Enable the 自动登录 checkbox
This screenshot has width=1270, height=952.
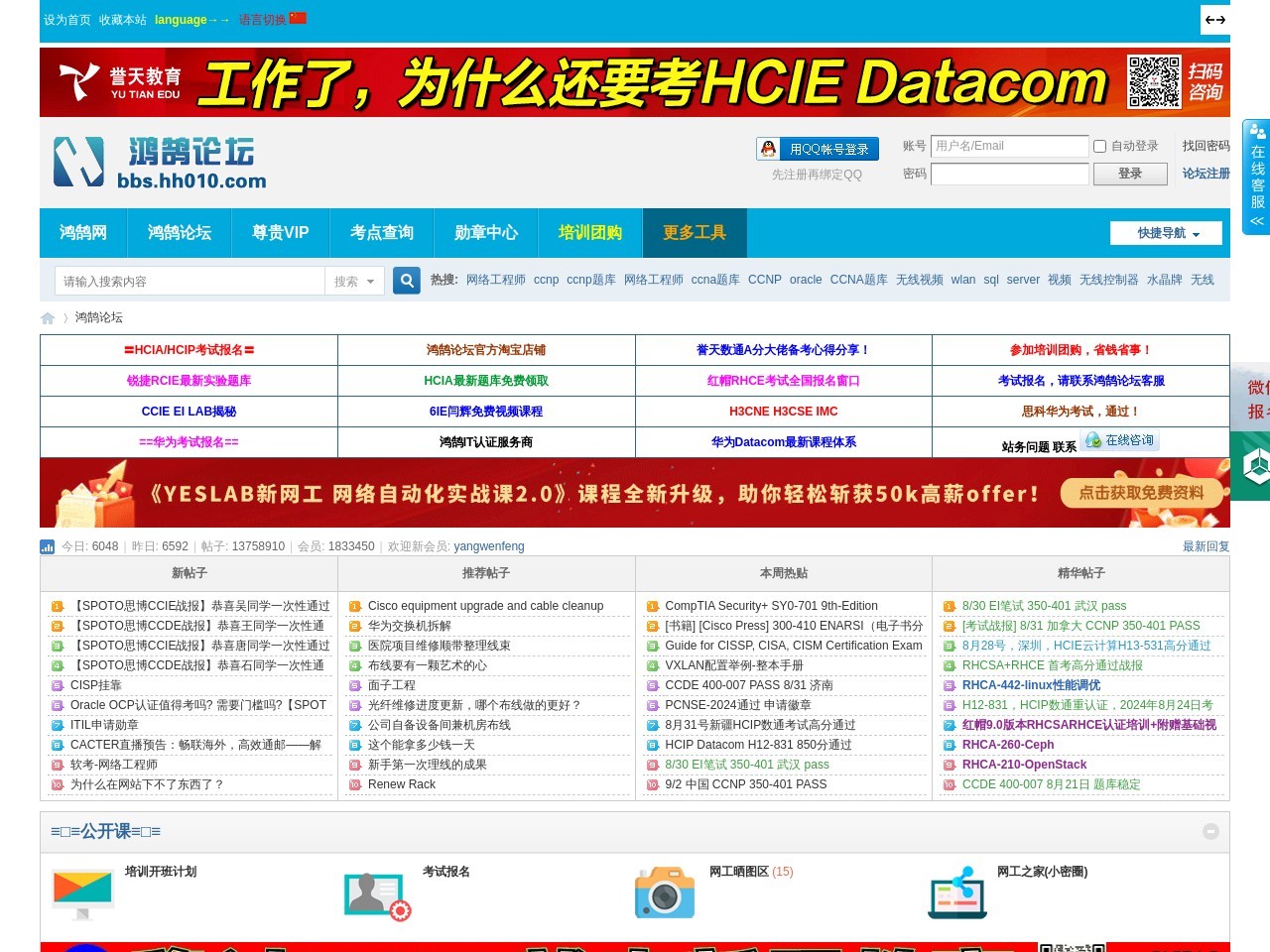click(x=1099, y=146)
